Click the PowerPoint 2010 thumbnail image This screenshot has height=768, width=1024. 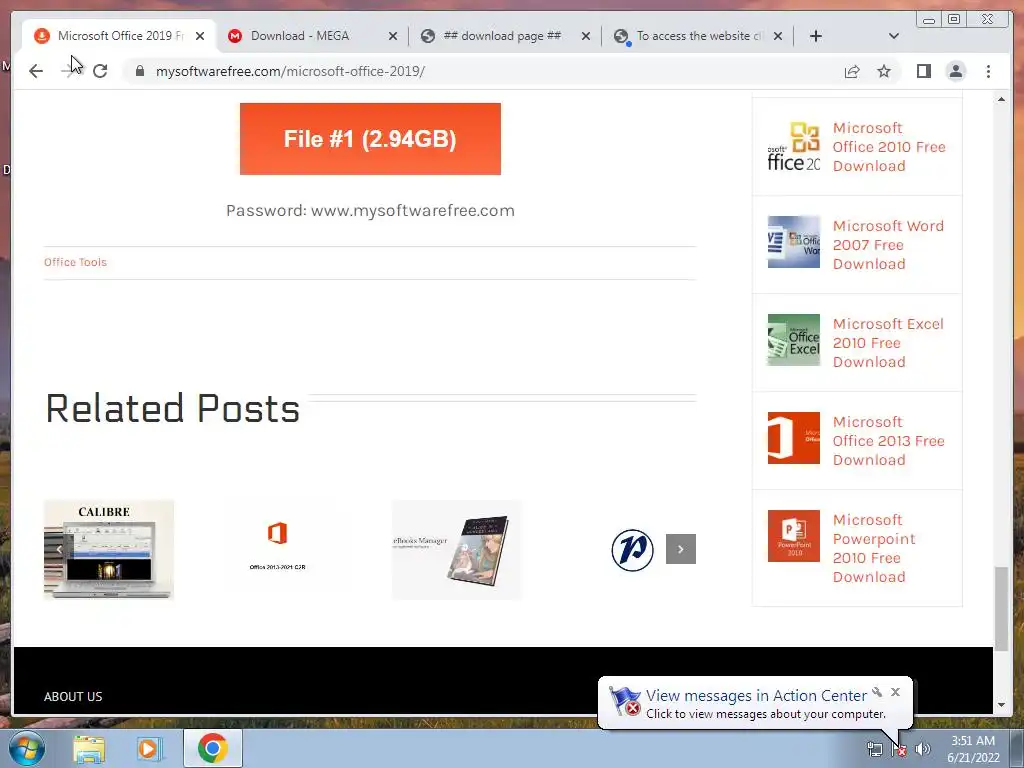(793, 536)
